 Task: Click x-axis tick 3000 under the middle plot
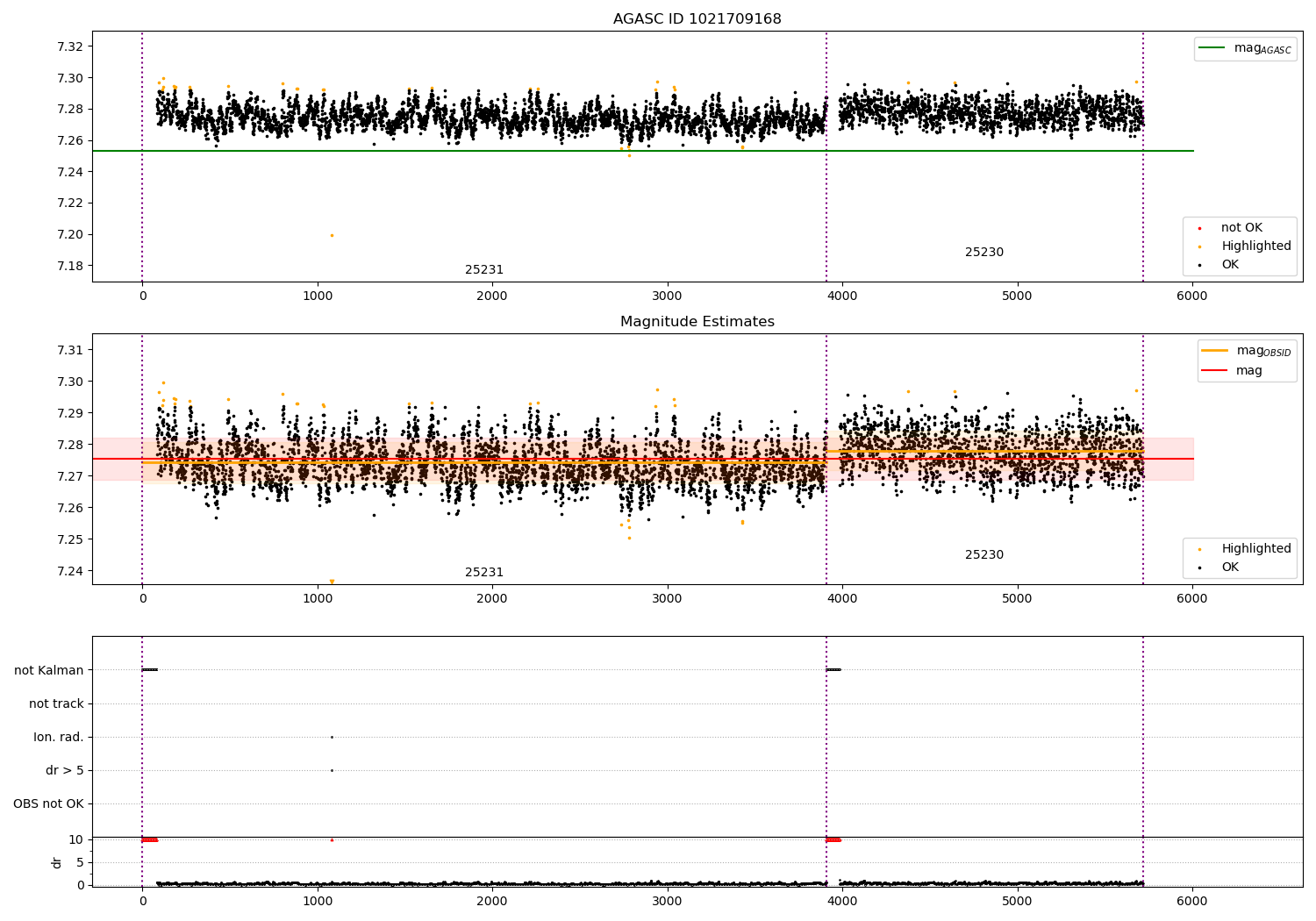click(x=668, y=598)
